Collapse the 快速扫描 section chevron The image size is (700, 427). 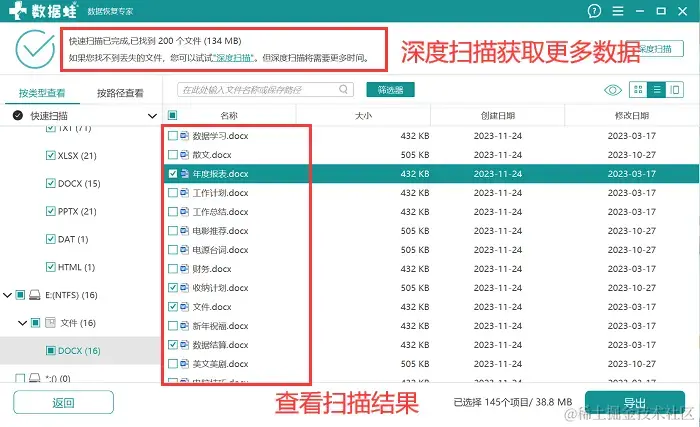[152, 116]
